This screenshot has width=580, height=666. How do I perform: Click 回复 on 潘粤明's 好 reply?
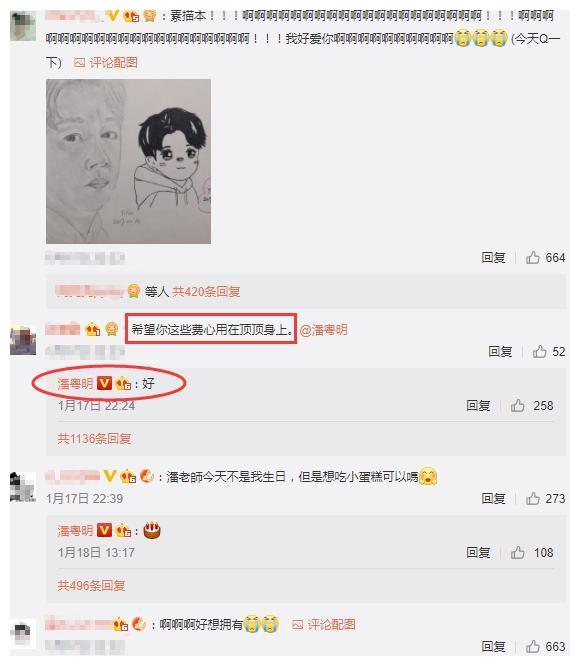478,406
